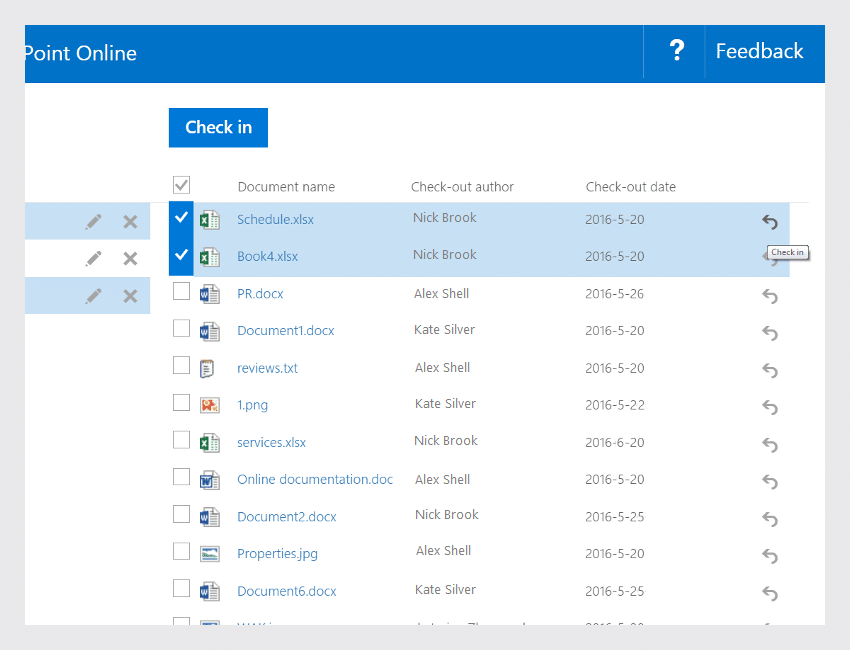Screen dimensions: 850x650
Task: Check the 1.png row checkbox
Action: (182, 402)
